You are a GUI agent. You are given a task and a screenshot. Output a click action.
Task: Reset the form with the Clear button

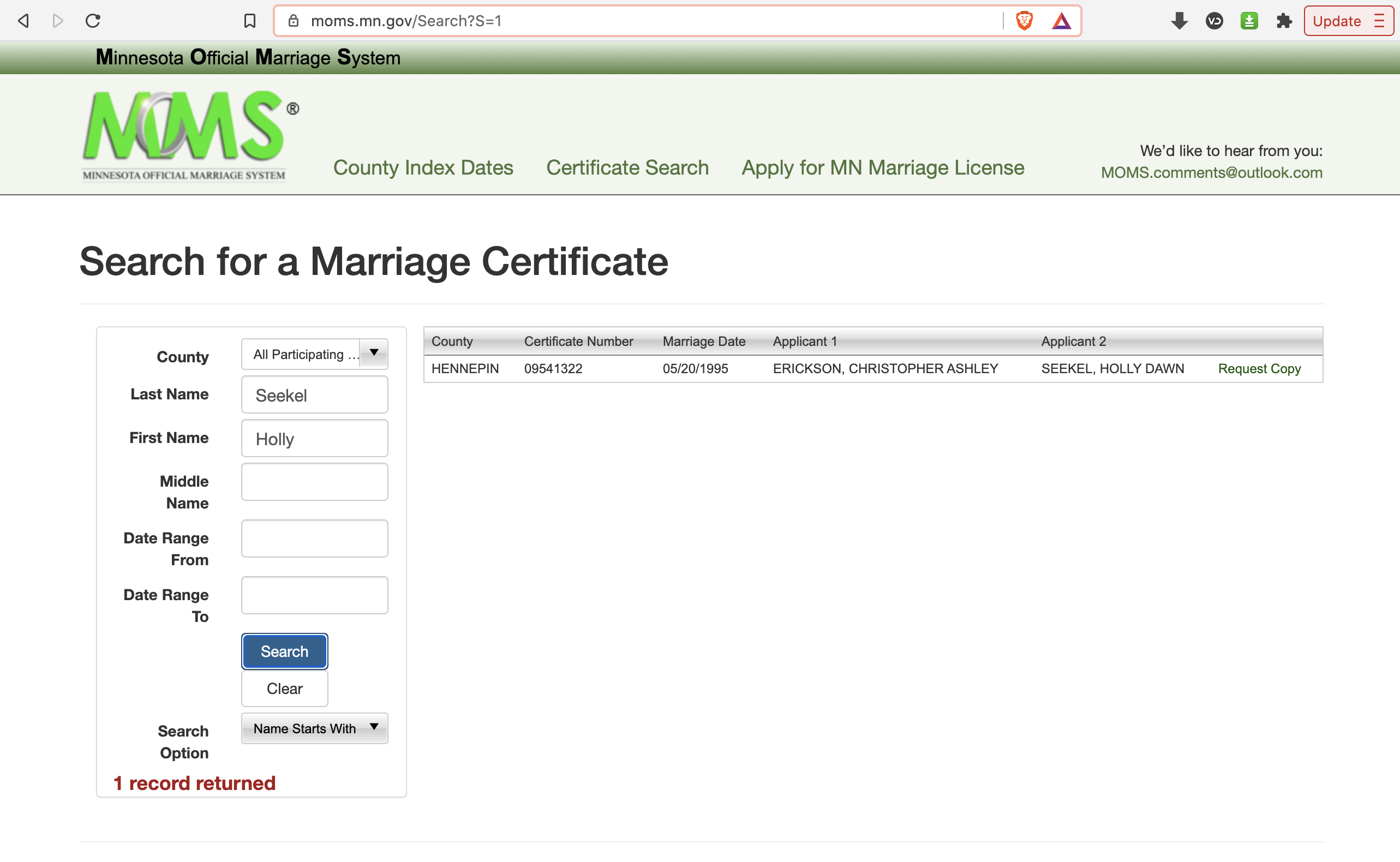pyautogui.click(x=284, y=688)
